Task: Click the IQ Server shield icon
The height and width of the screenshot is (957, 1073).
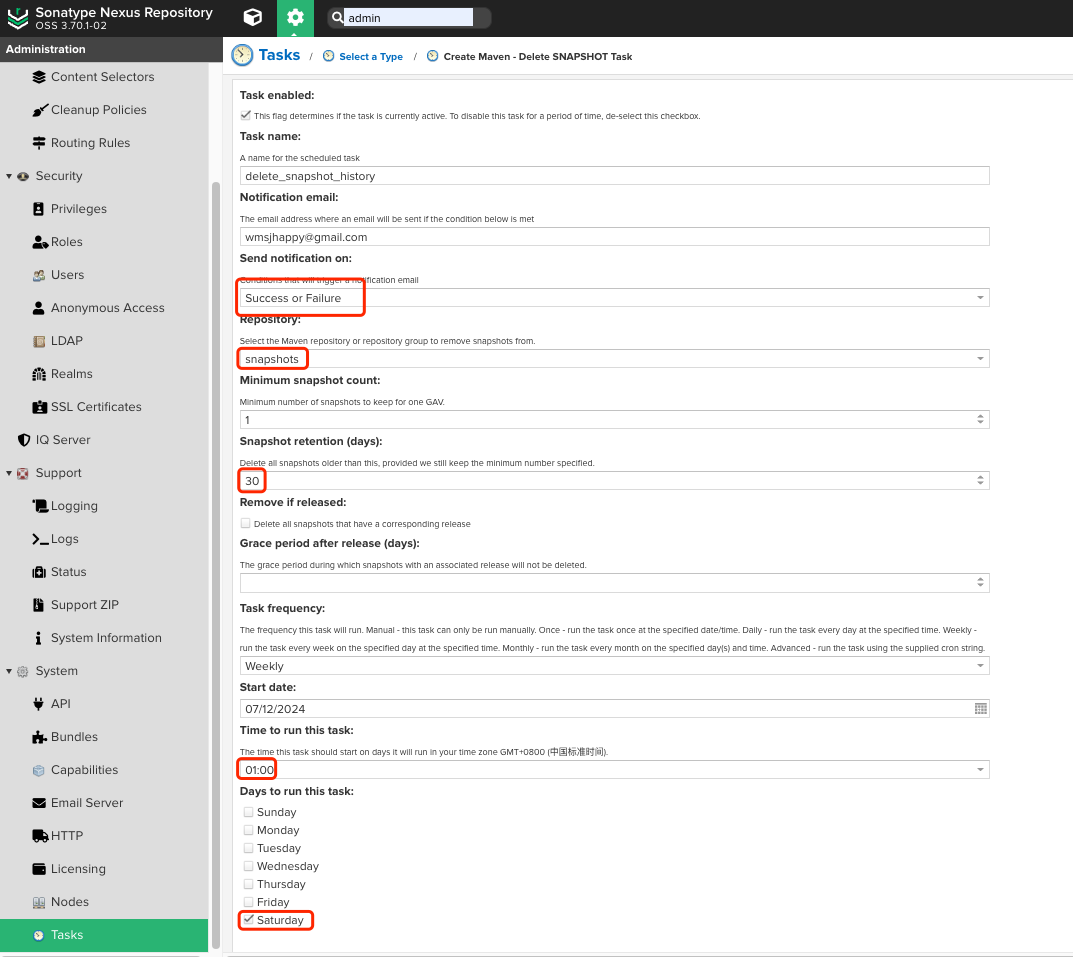Action: 25,440
